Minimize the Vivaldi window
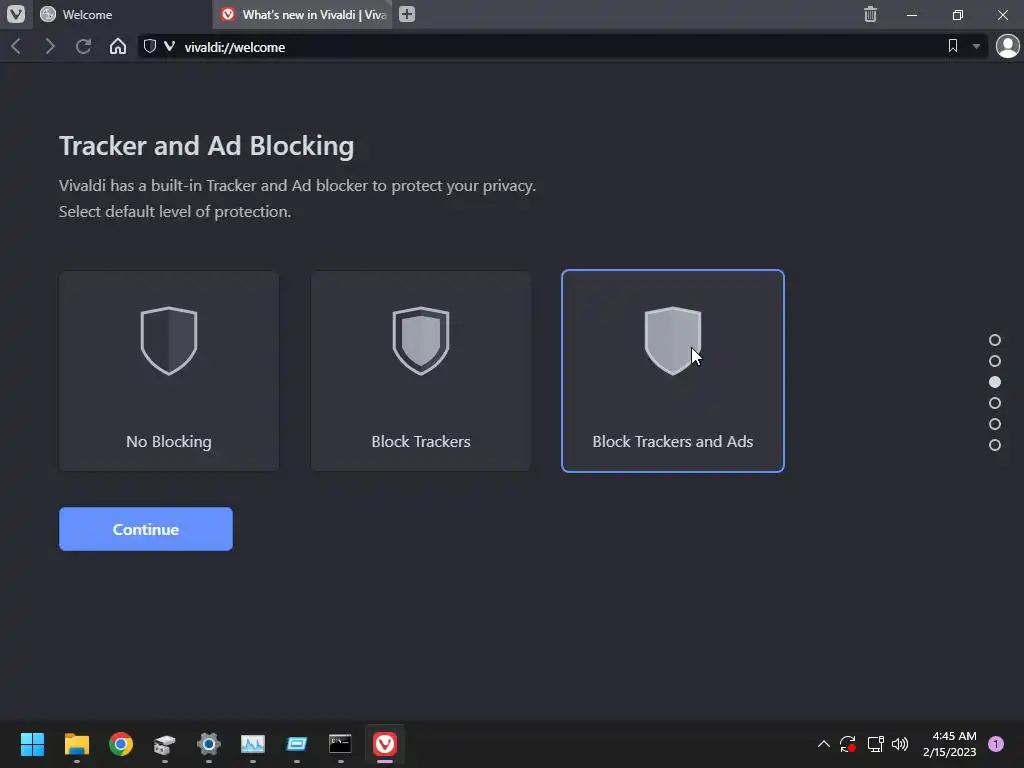The image size is (1024, 768). point(912,14)
